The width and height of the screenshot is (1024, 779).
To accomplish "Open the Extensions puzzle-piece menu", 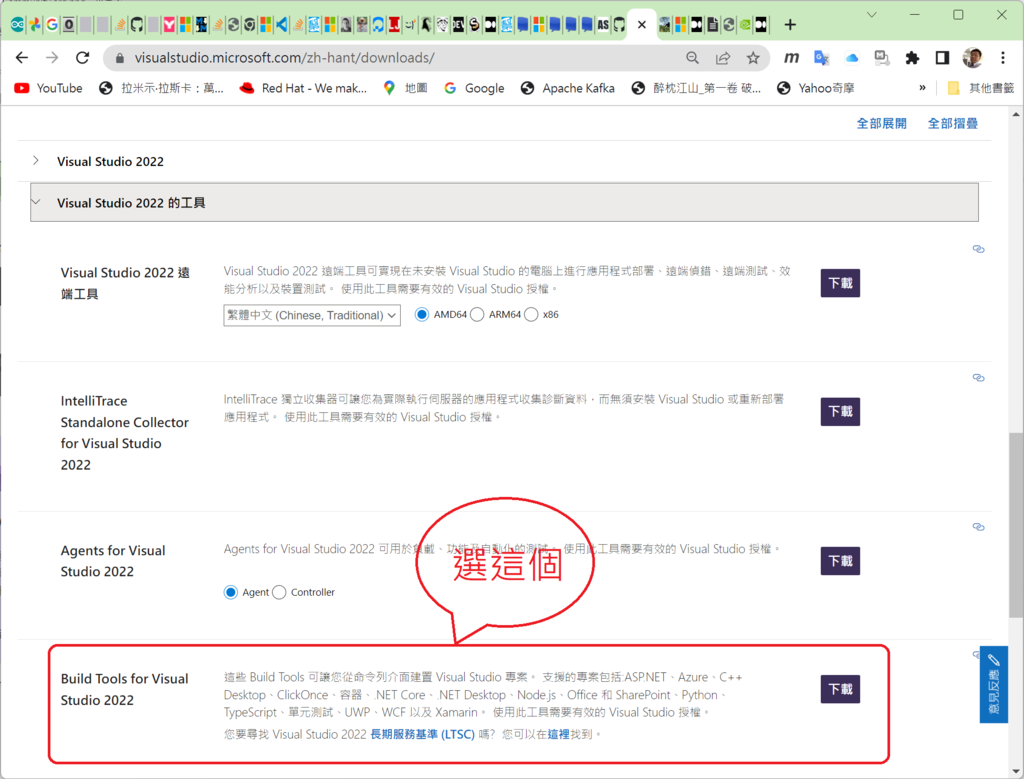I will 912,57.
